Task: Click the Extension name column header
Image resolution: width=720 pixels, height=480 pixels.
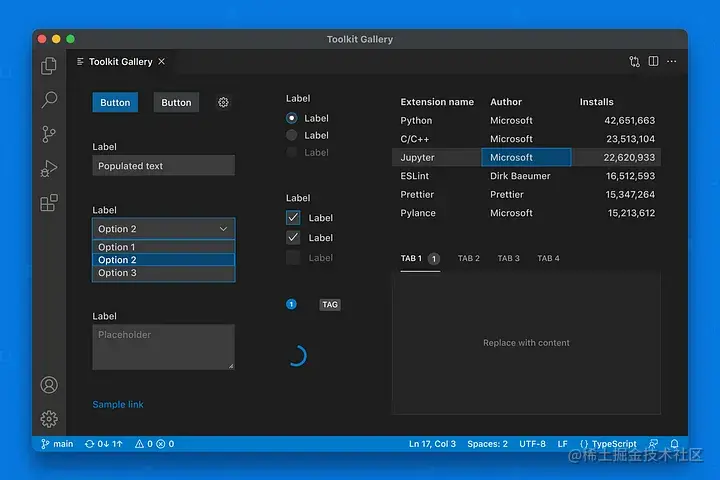Action: pyautogui.click(x=437, y=102)
